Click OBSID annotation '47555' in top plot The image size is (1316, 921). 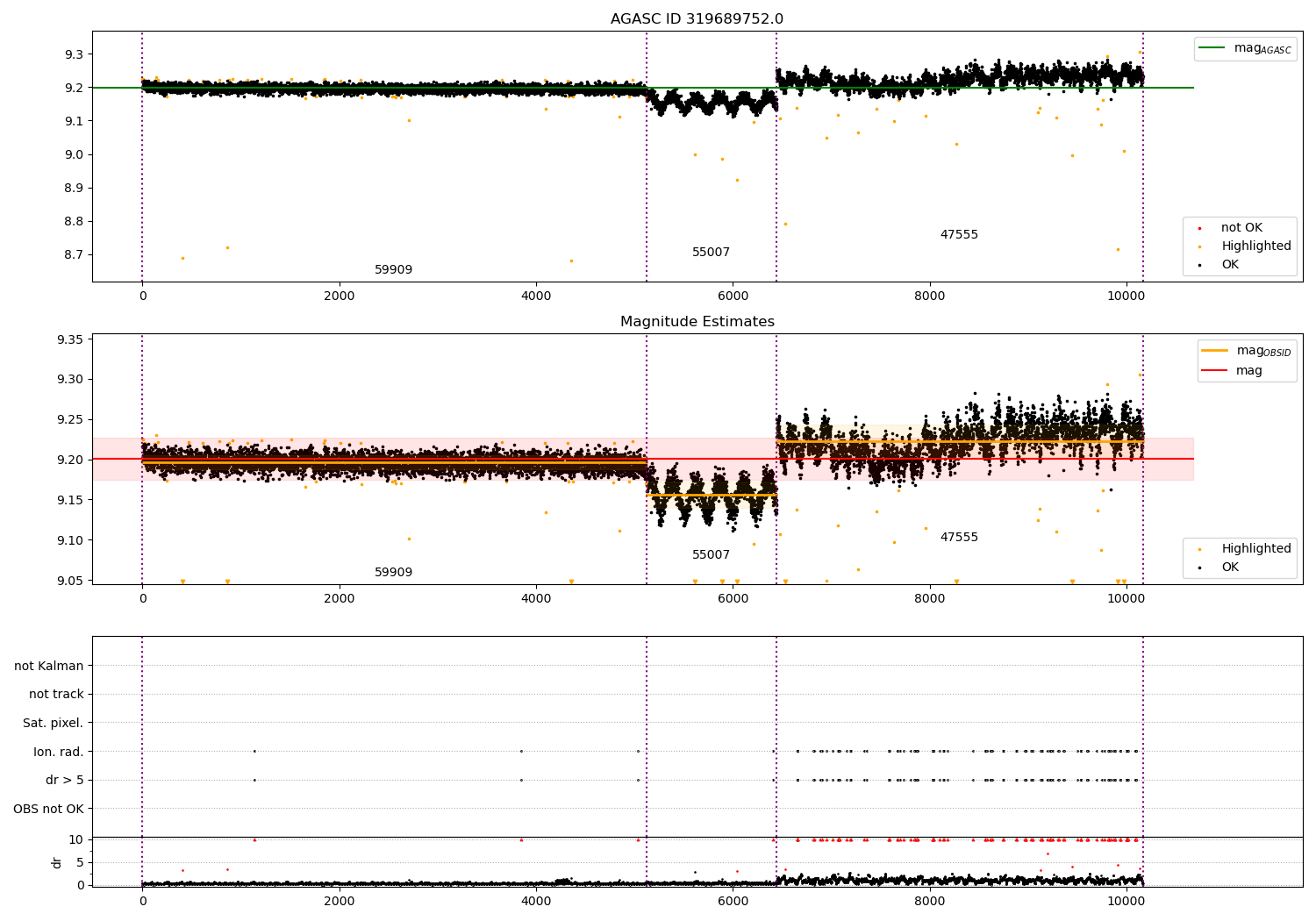(x=959, y=235)
